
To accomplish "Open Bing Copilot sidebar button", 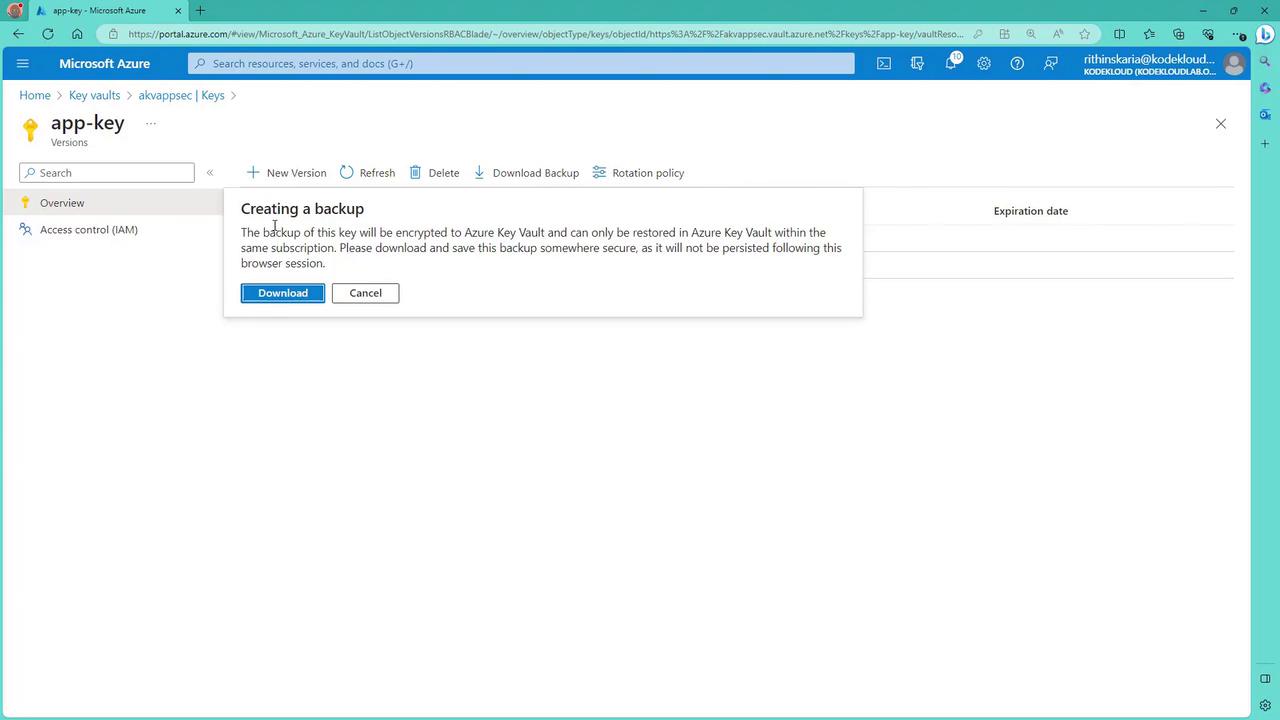I will coord(1265,34).
